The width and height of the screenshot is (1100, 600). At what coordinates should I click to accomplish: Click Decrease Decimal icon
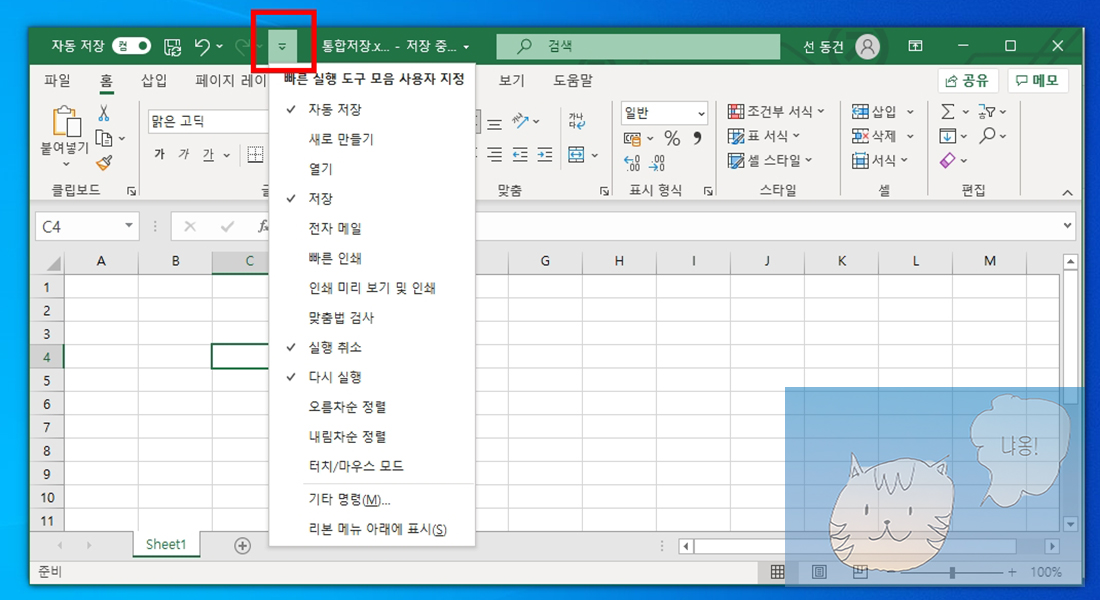657,164
